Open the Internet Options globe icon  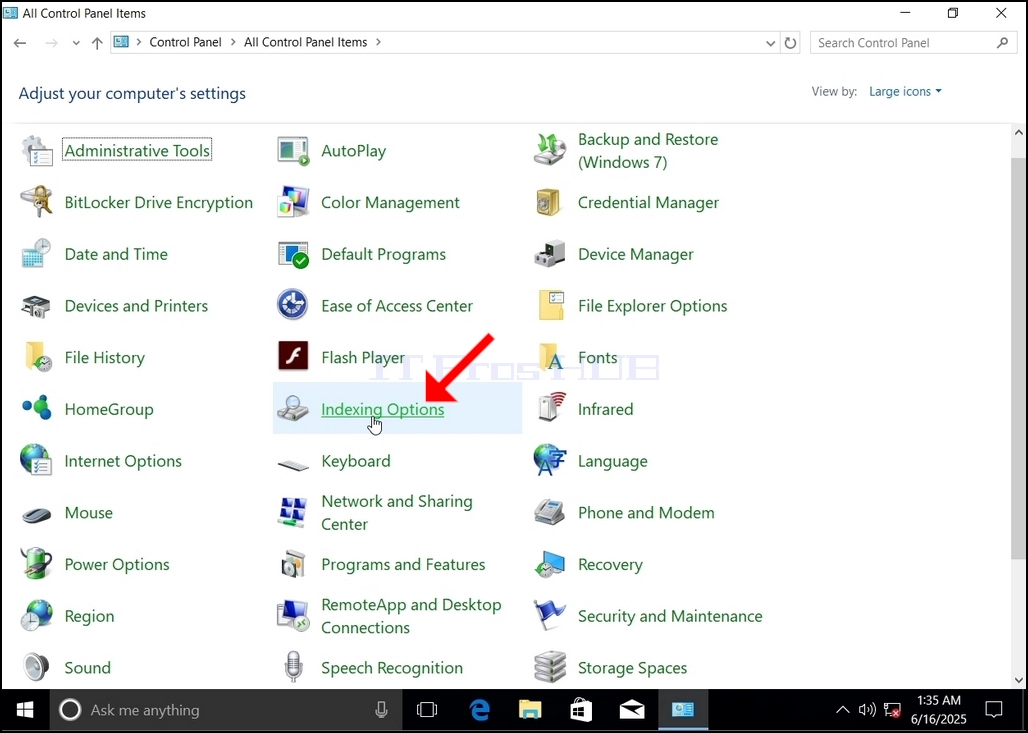coord(37,461)
